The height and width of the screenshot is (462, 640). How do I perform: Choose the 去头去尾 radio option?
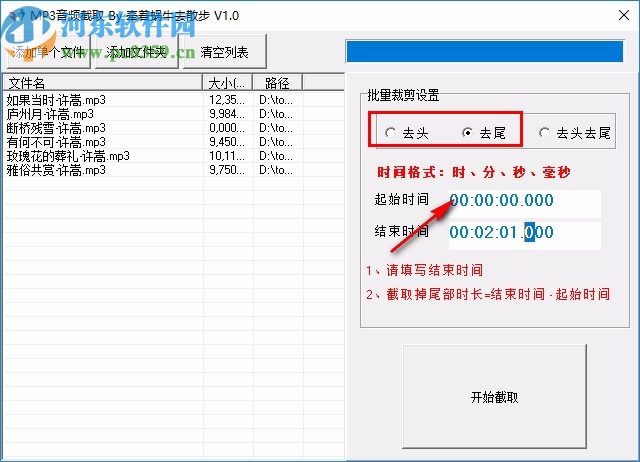pyautogui.click(x=575, y=133)
